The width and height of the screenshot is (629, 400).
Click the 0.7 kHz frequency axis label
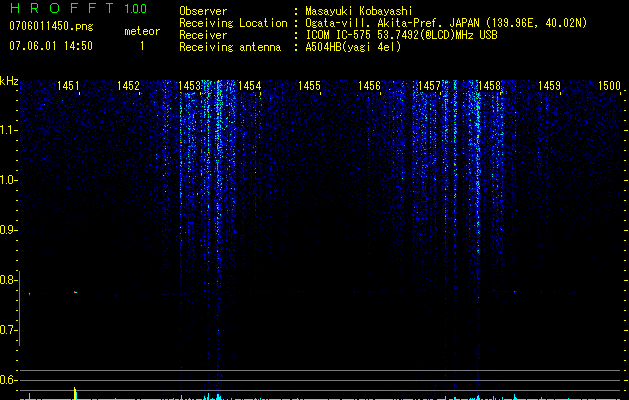(x=7, y=330)
